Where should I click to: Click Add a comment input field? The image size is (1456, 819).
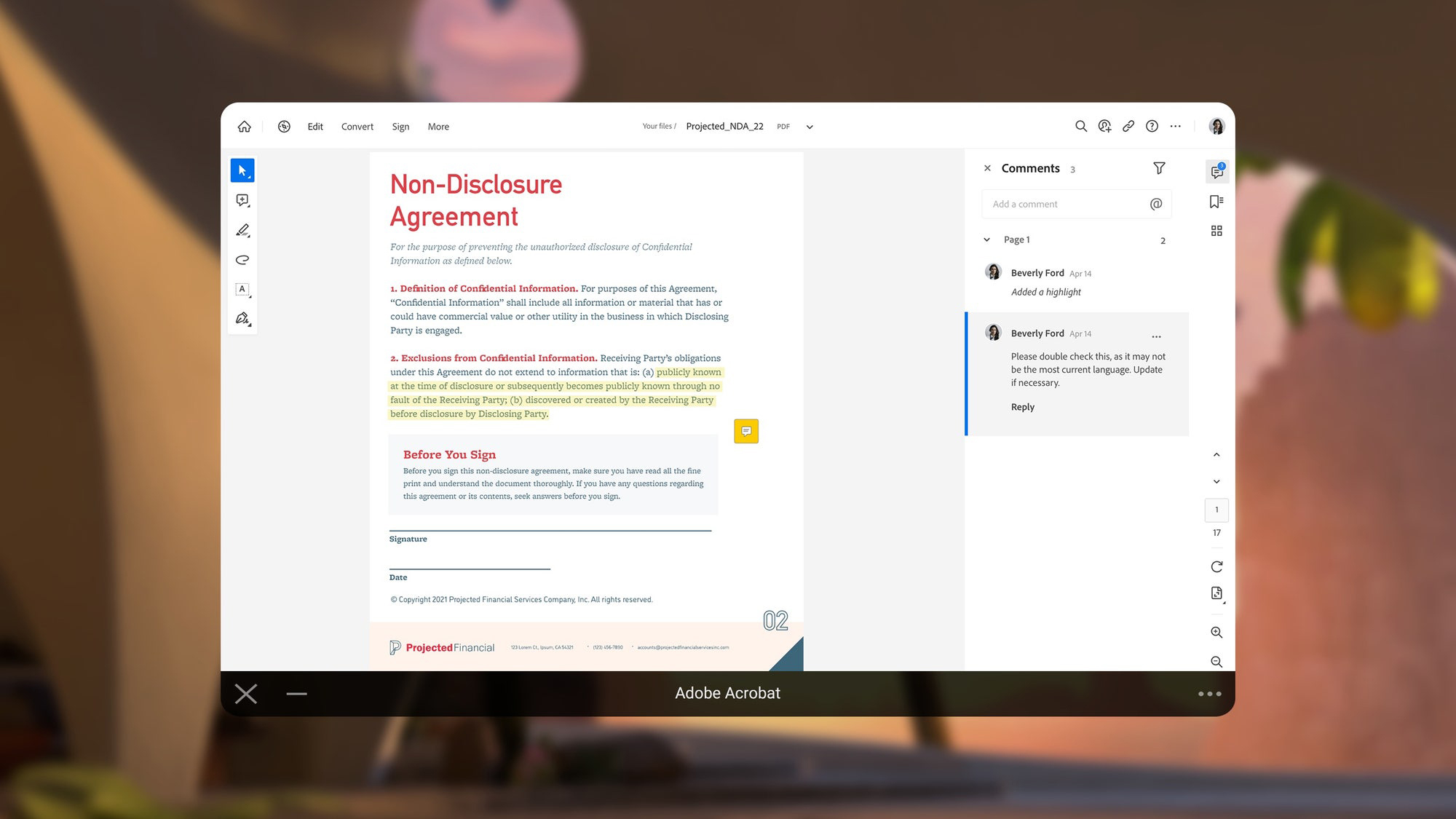tap(1065, 204)
